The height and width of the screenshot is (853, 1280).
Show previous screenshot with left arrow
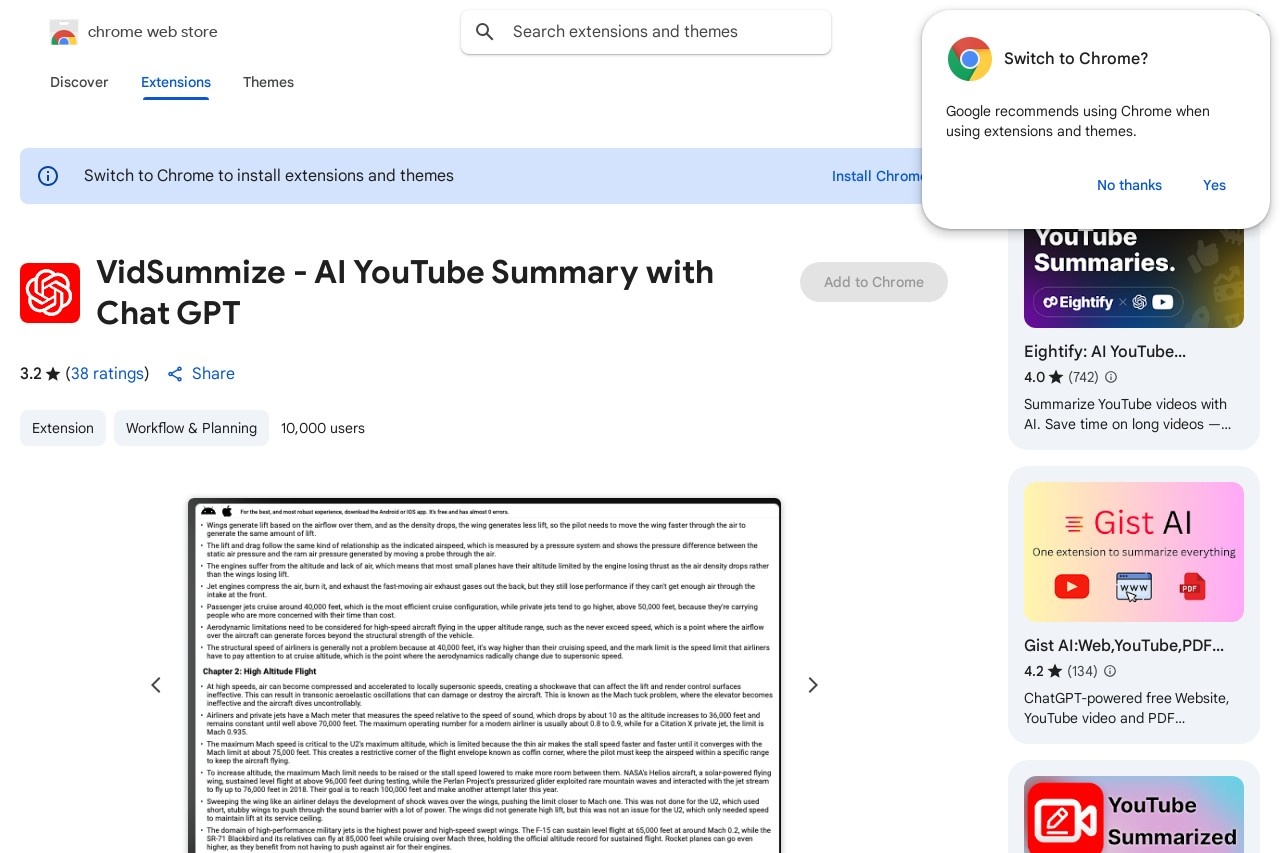[156, 685]
